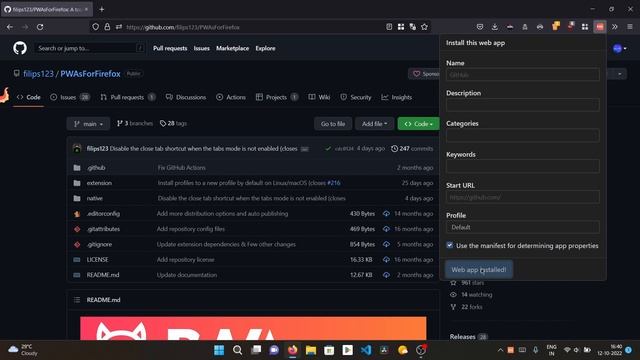Bookmark this page with the star icon
Image resolution: width=640 pixels, height=360 pixels.
click(x=424, y=27)
